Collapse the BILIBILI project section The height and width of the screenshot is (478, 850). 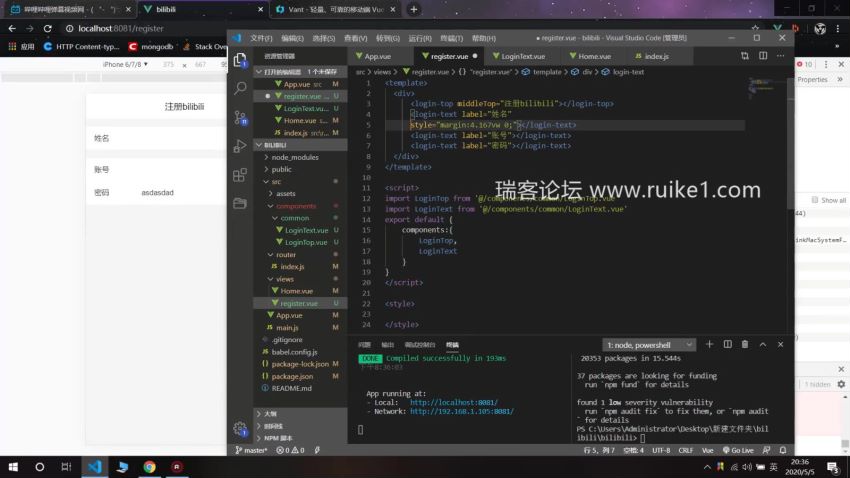(300, 145)
